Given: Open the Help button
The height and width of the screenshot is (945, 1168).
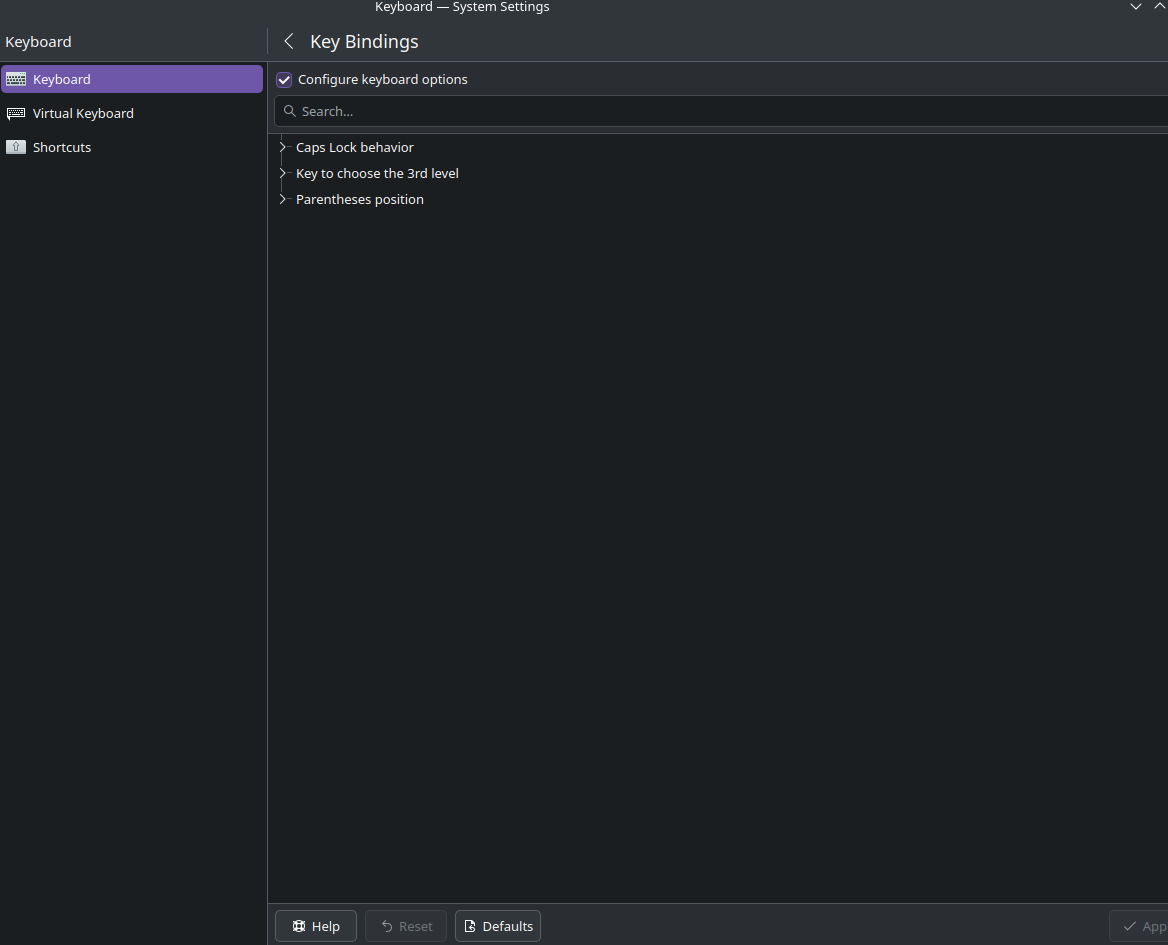Looking at the screenshot, I should (x=316, y=926).
